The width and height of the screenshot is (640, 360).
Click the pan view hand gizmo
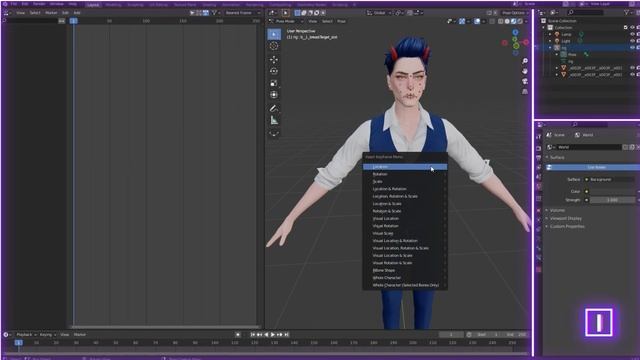[x=525, y=71]
